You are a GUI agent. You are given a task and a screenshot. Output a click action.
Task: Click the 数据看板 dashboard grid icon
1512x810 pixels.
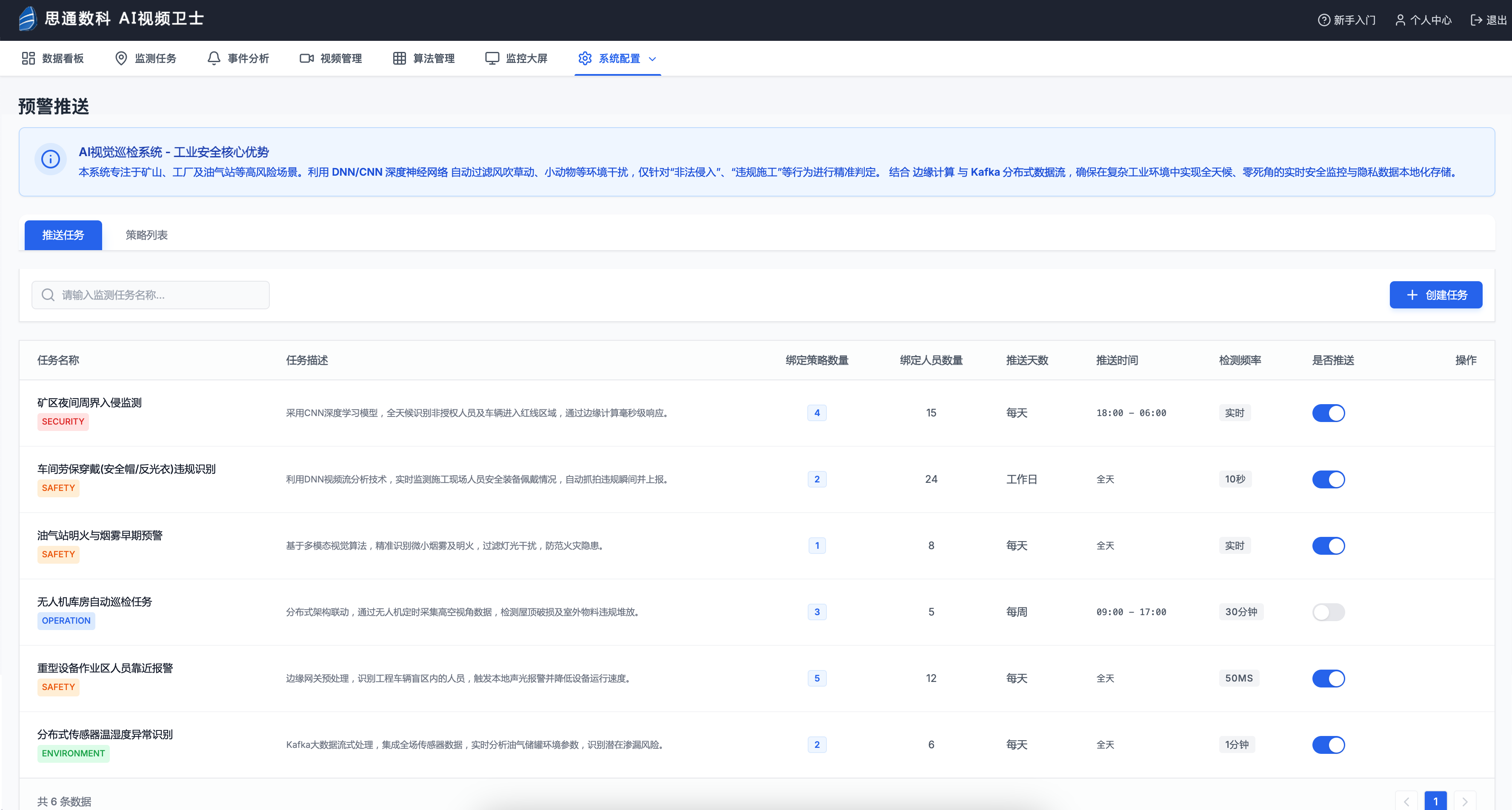click(28, 58)
